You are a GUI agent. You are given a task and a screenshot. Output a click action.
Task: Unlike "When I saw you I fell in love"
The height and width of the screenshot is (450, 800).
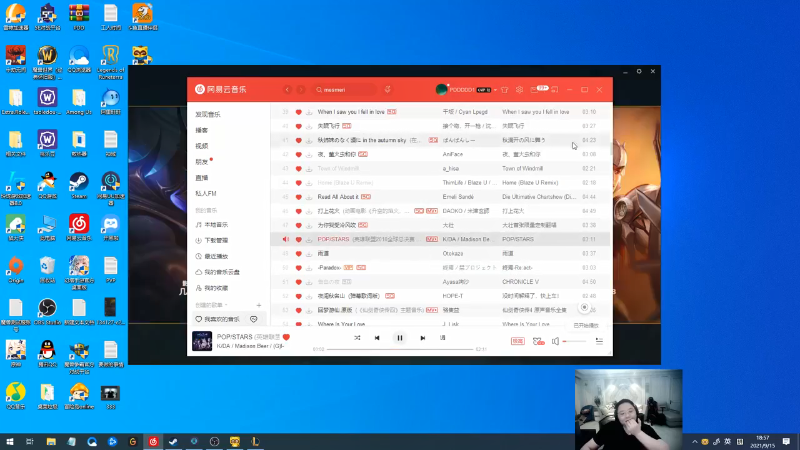[x=298, y=112]
